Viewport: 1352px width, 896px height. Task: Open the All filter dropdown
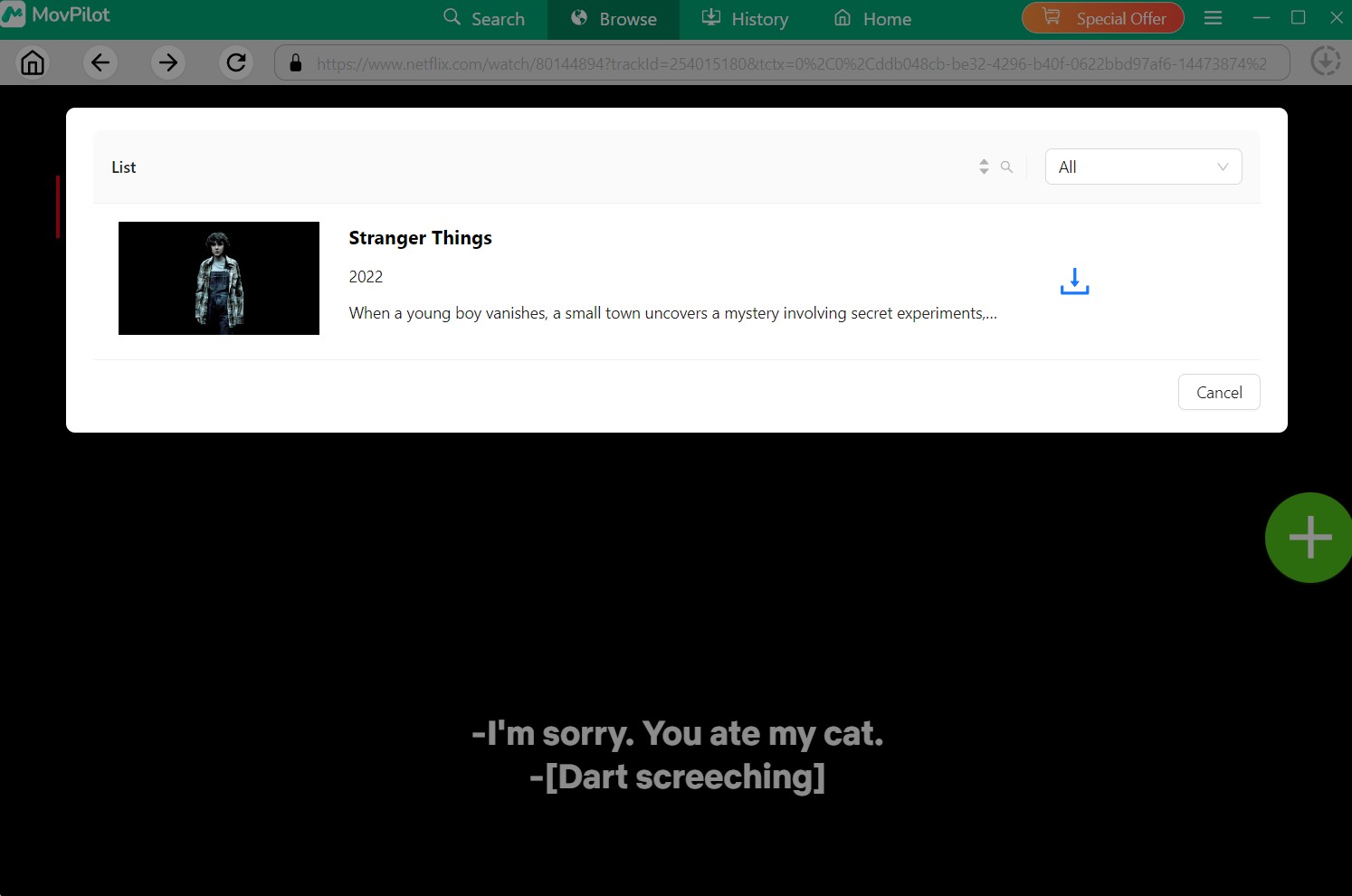point(1143,167)
